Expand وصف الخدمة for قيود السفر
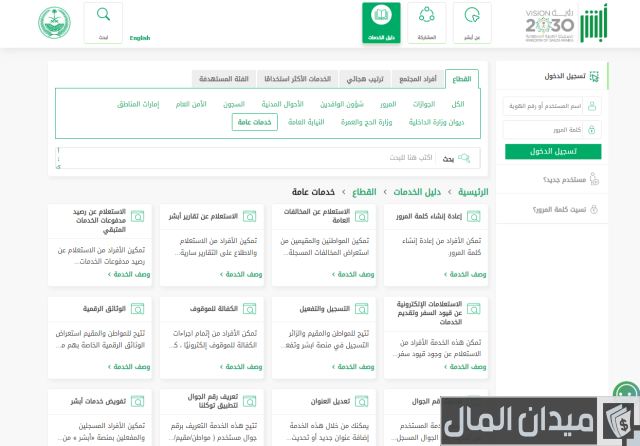Viewport: 640px width, 446px height. tap(465, 367)
